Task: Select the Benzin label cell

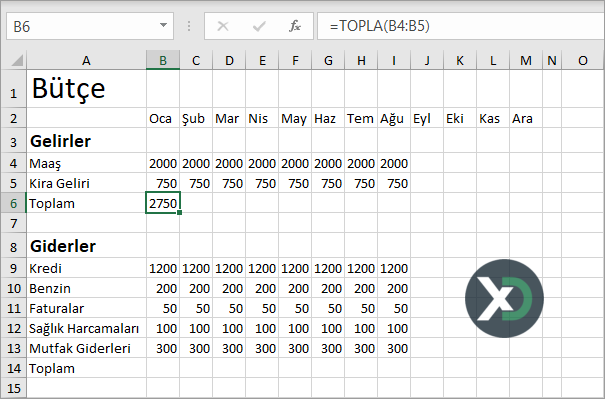Action: coord(86,288)
